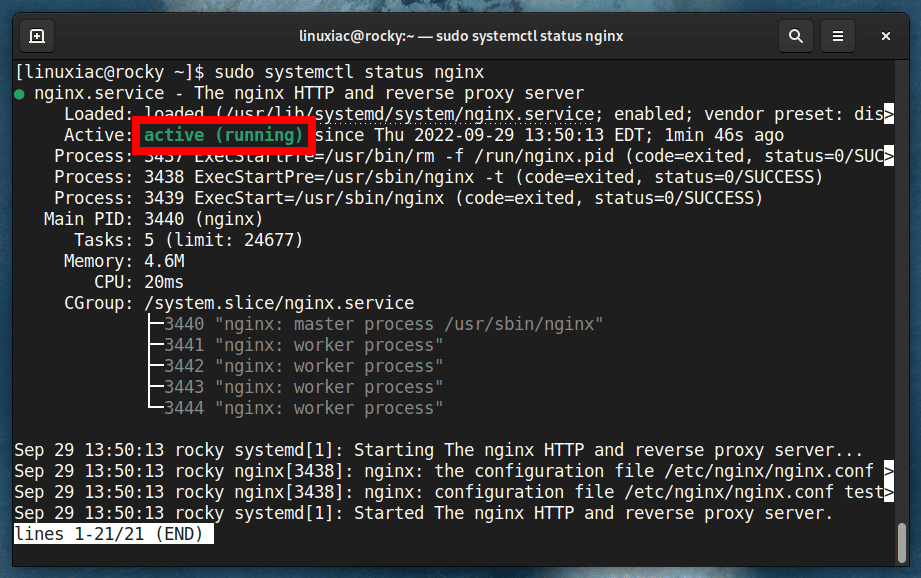Click the 3441 worker process entry
This screenshot has width=921, height=578.
tap(304, 345)
